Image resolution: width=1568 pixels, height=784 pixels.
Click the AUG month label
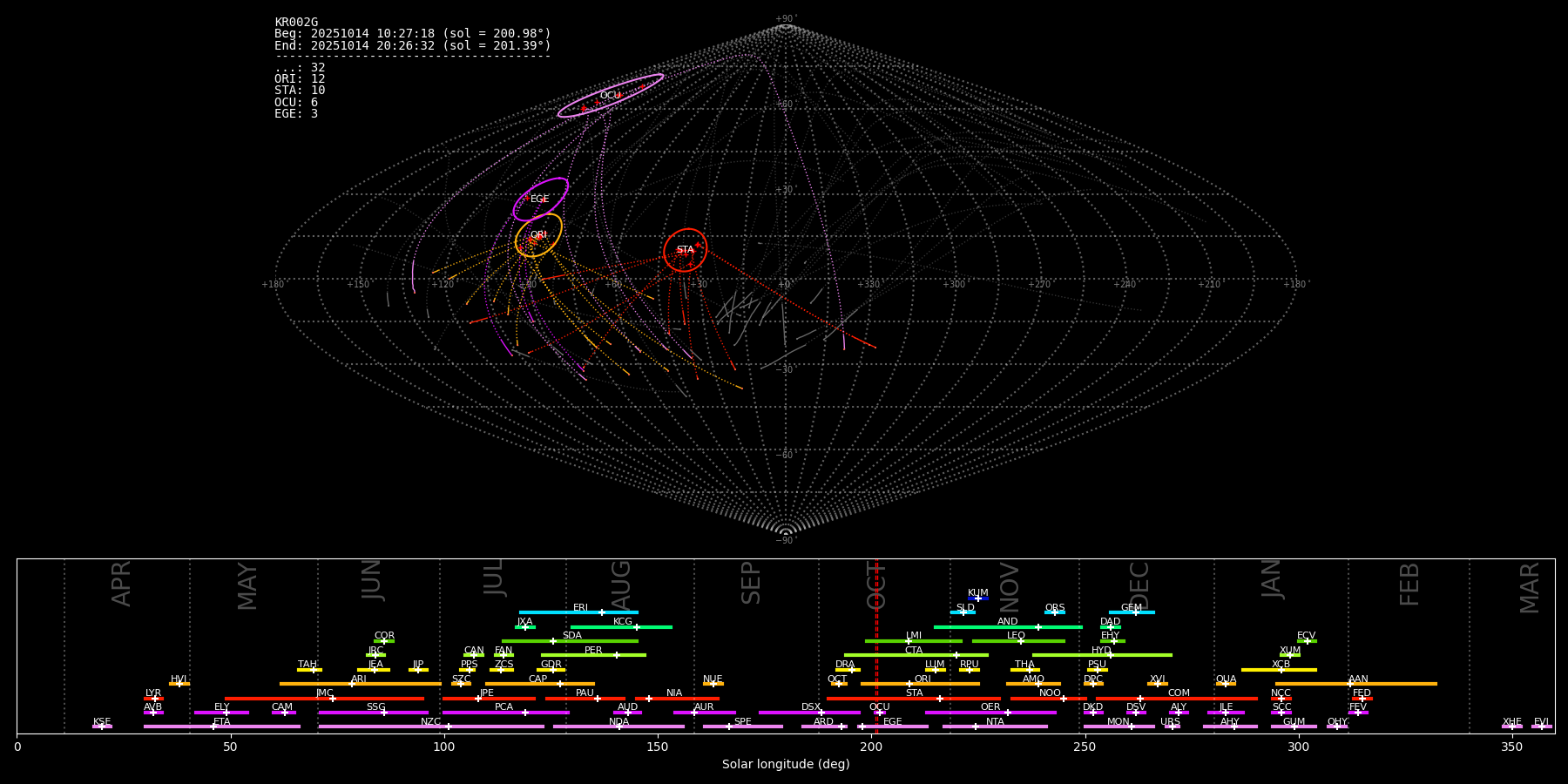click(621, 586)
